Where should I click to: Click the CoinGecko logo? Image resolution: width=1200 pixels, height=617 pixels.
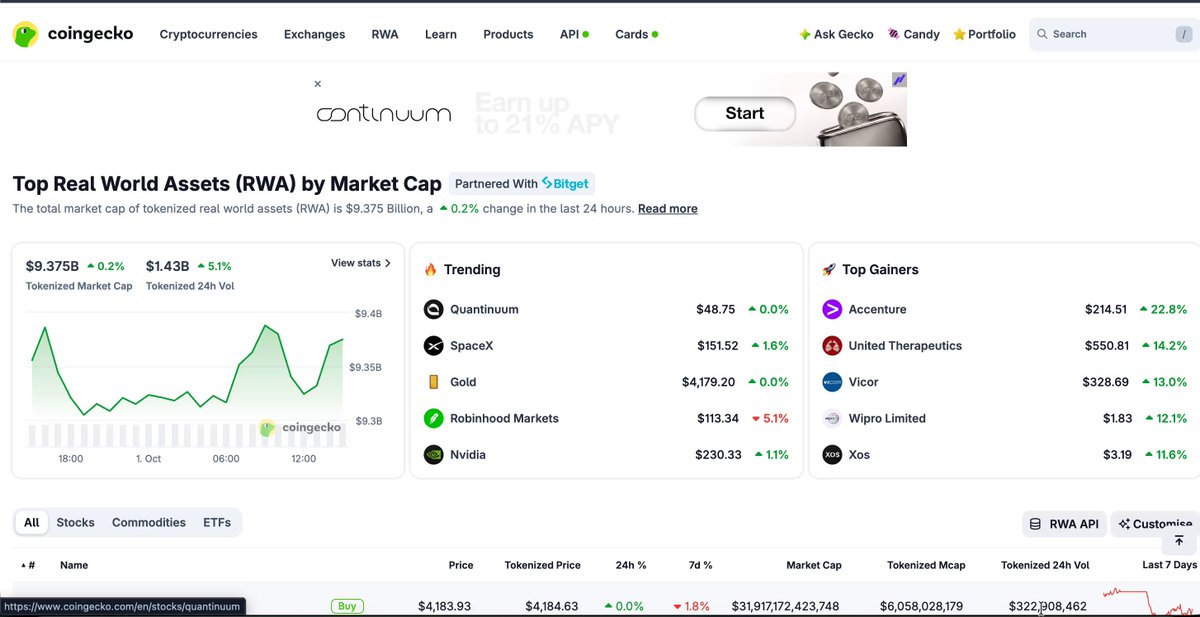[x=75, y=34]
